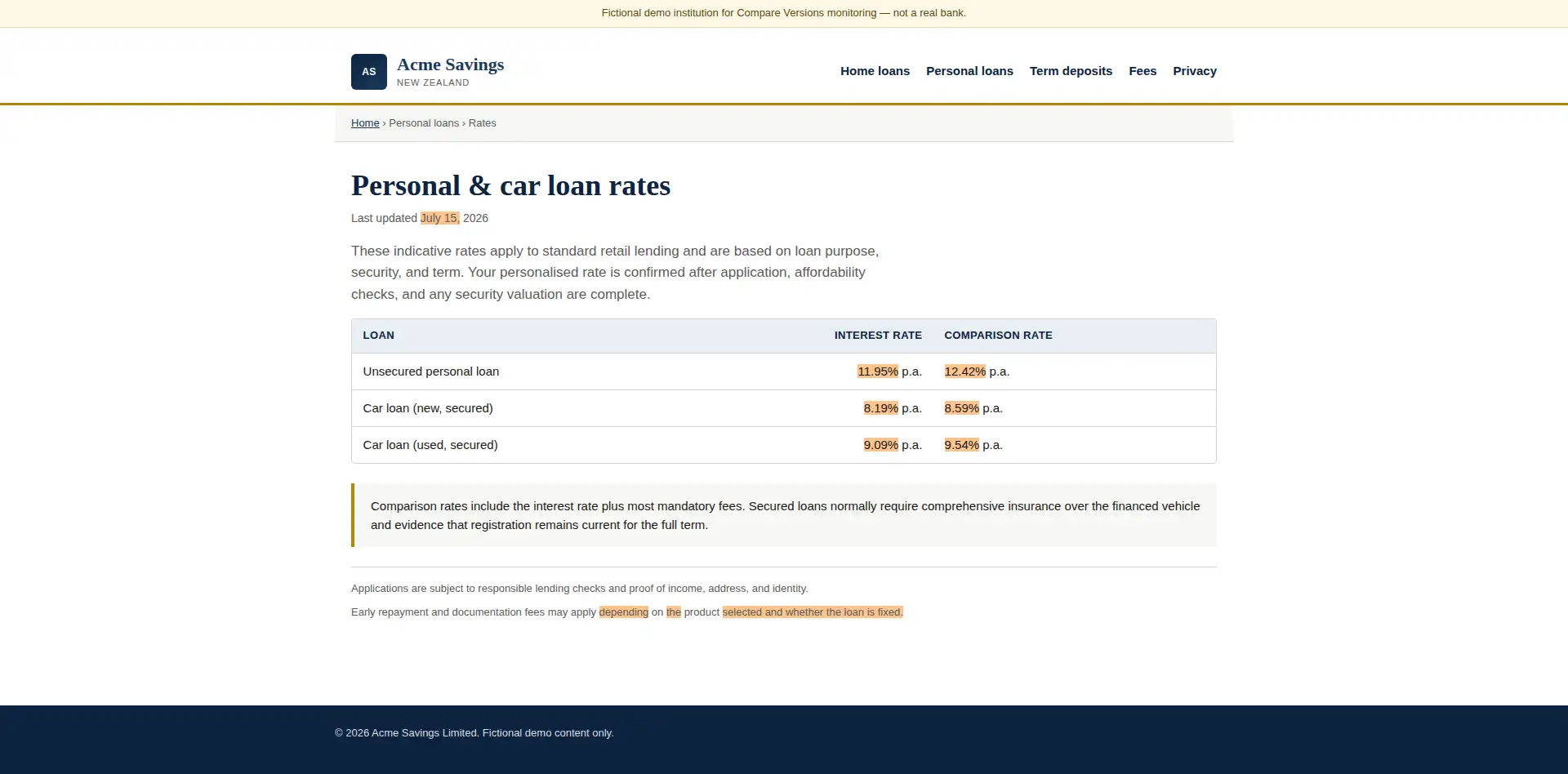This screenshot has width=1568, height=774.
Task: Click the NEW ZEALAND subtitle under logo
Action: (433, 82)
